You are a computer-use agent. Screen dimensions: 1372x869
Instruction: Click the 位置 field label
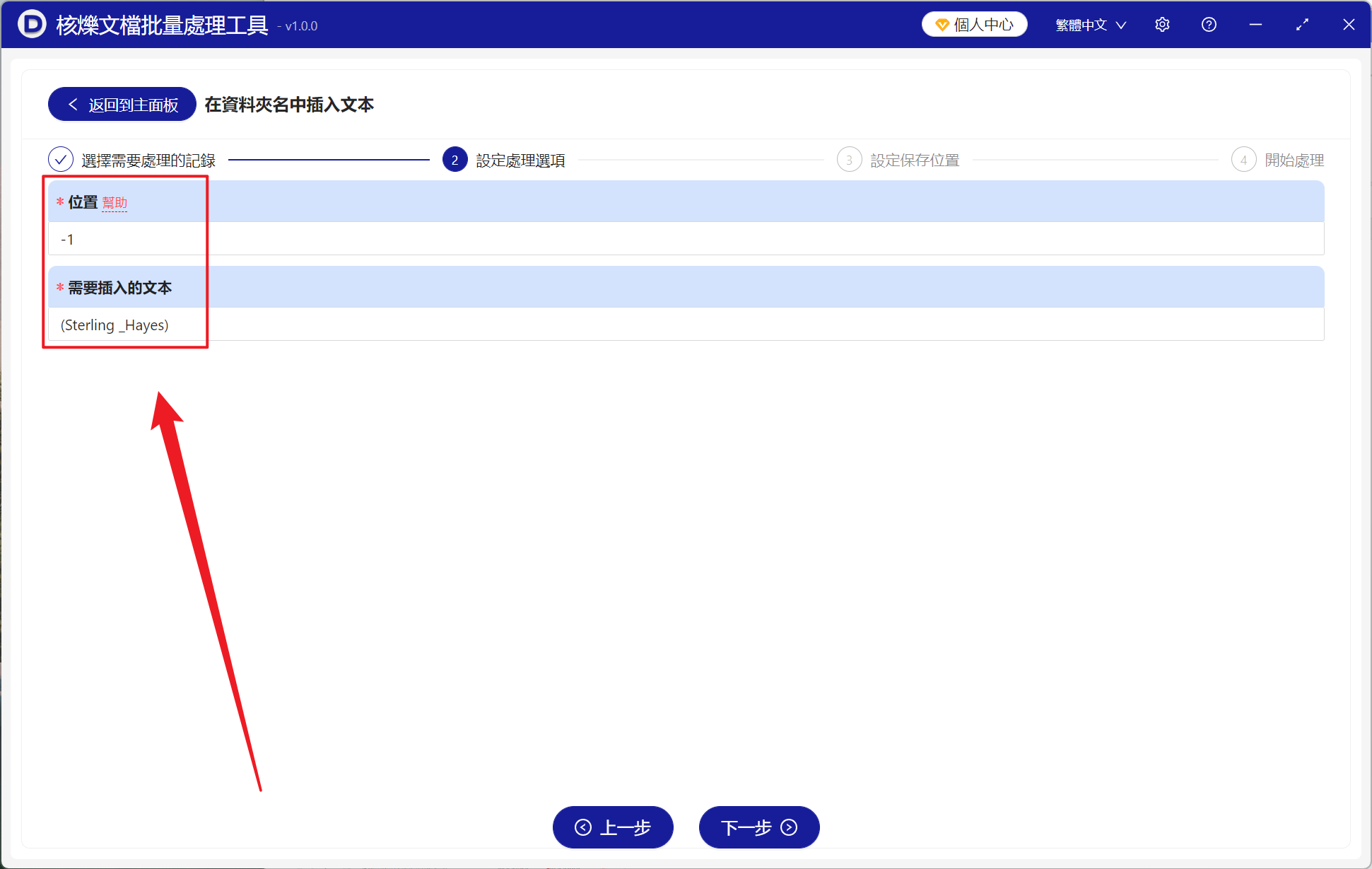(83, 202)
